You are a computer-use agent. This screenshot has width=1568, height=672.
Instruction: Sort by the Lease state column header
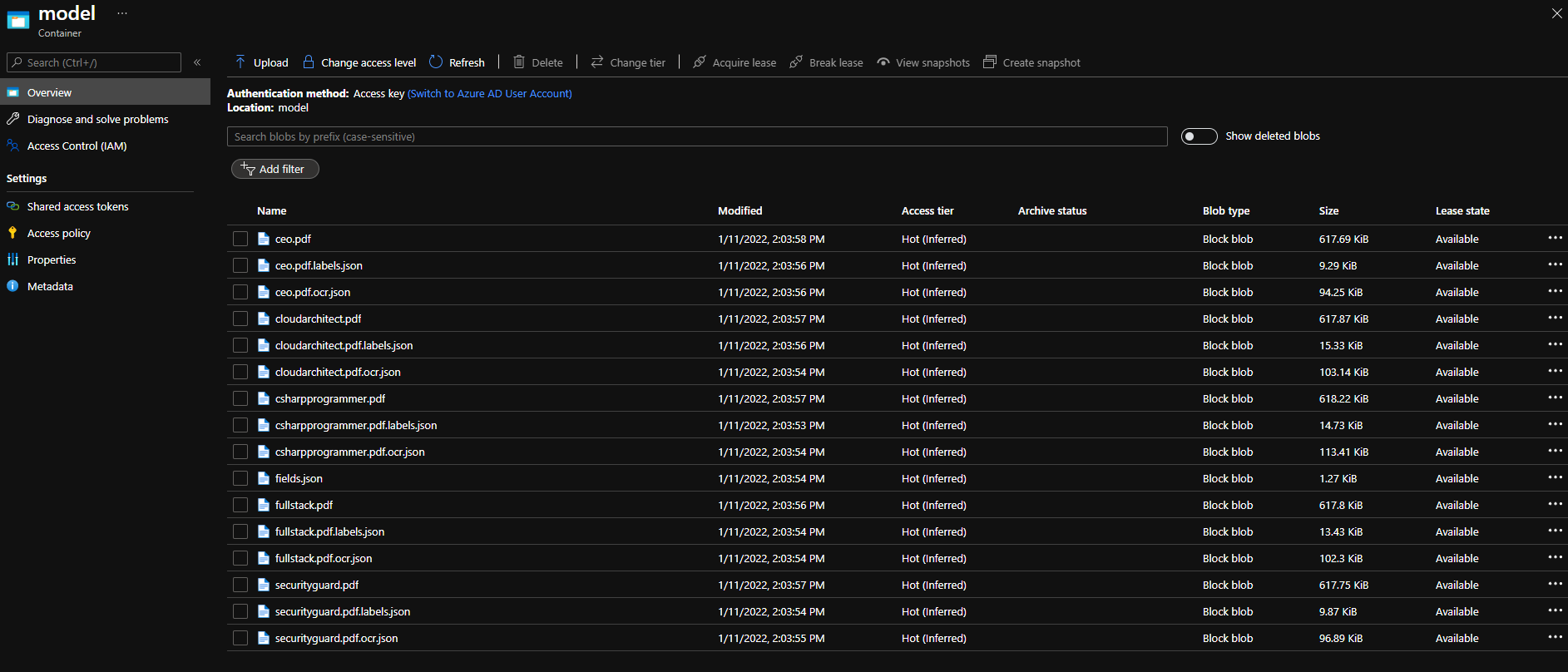1462,210
